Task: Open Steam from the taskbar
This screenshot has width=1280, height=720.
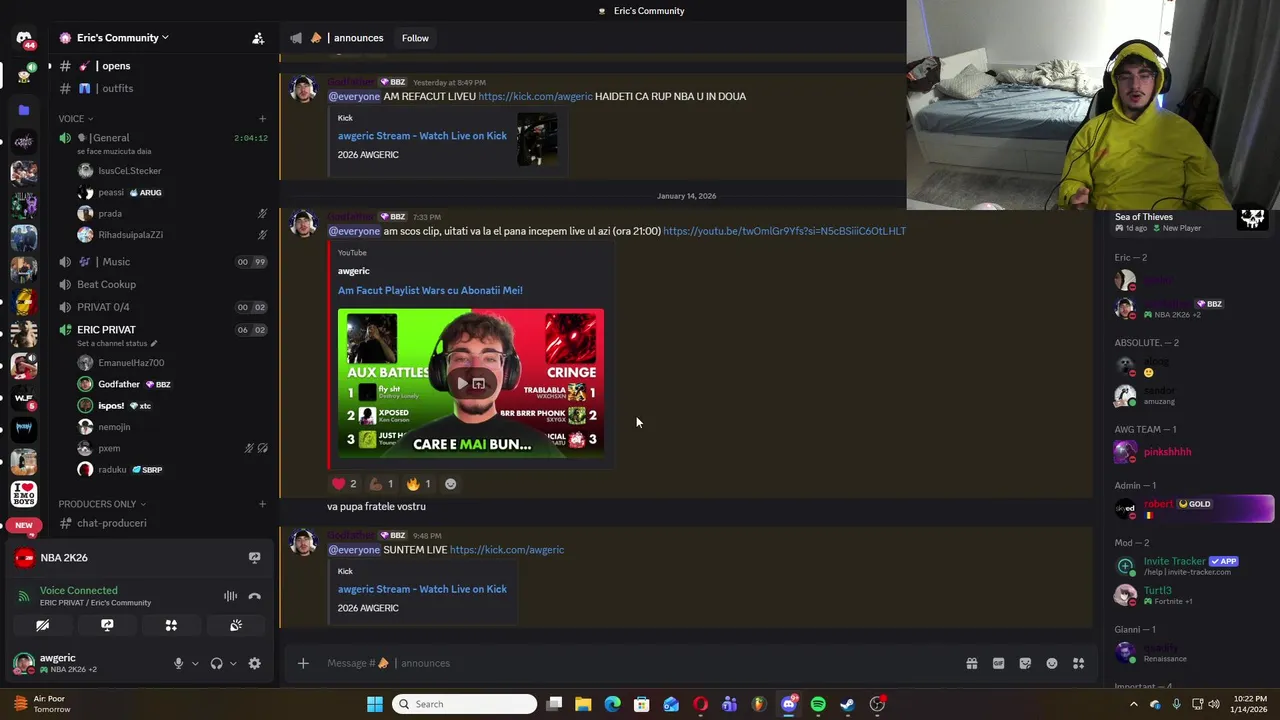Action: click(847, 704)
